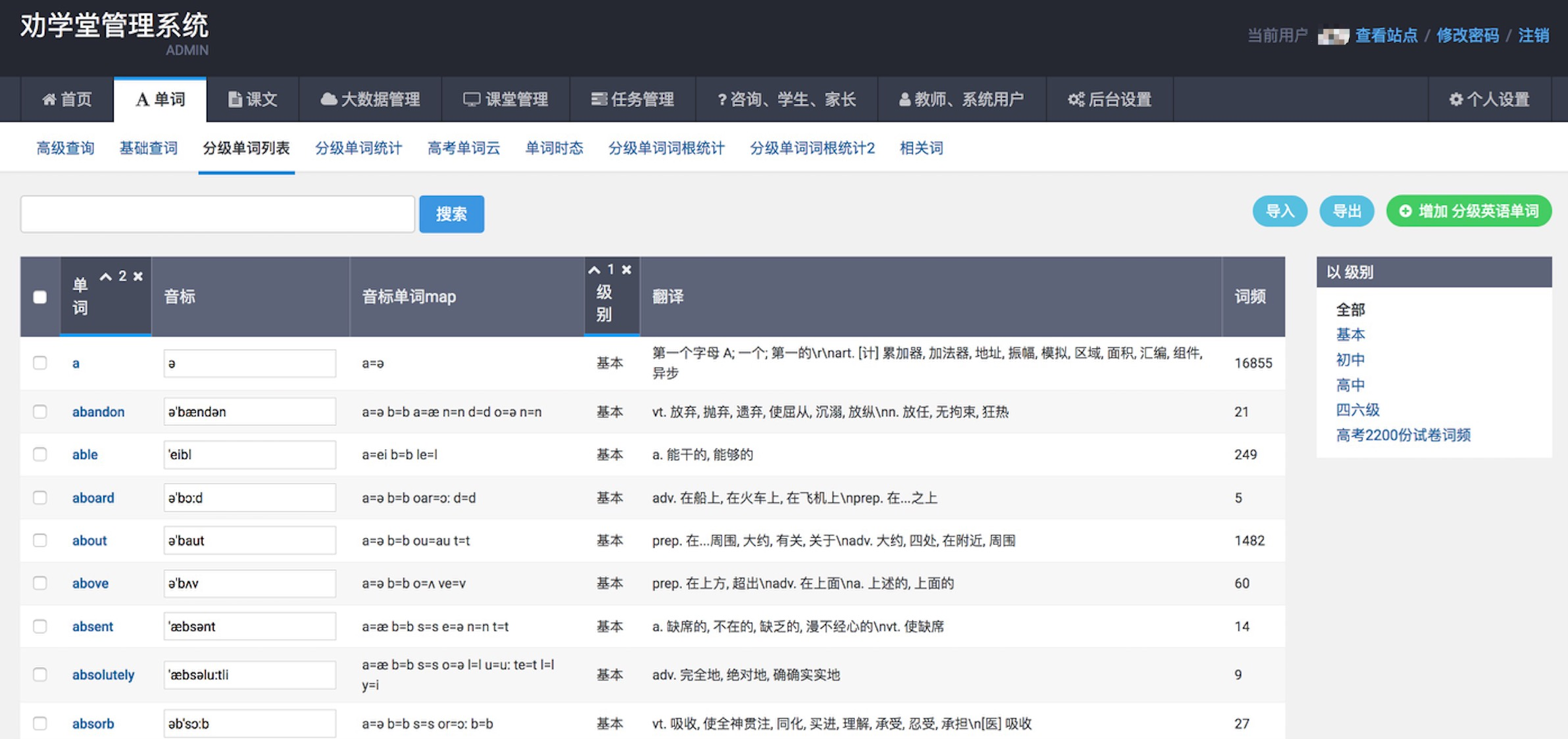Open 分级单词词根统计2 sub-tab
This screenshot has height=739, width=1568.
pos(813,148)
